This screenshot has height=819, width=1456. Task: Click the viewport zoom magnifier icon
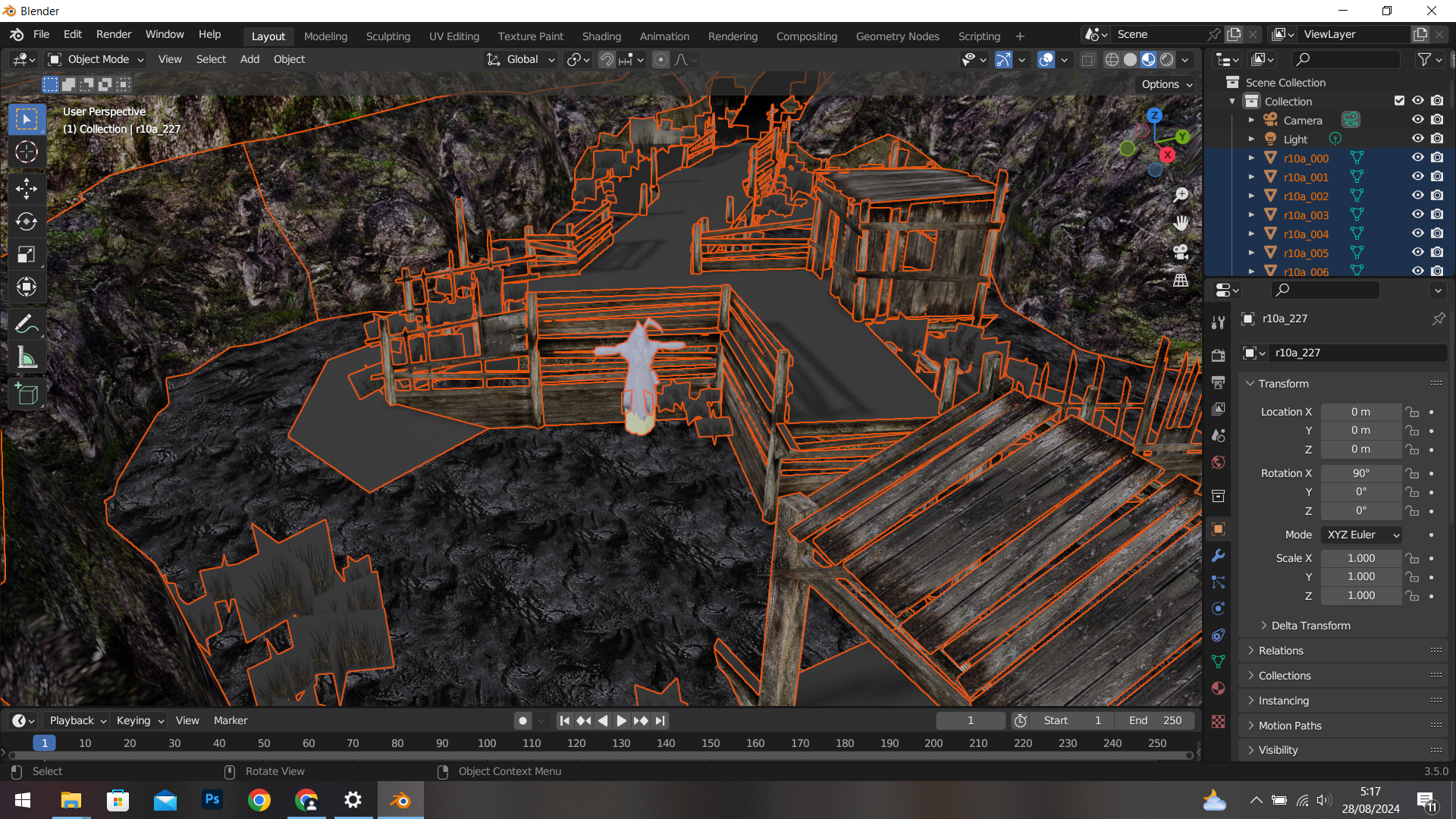1181,195
